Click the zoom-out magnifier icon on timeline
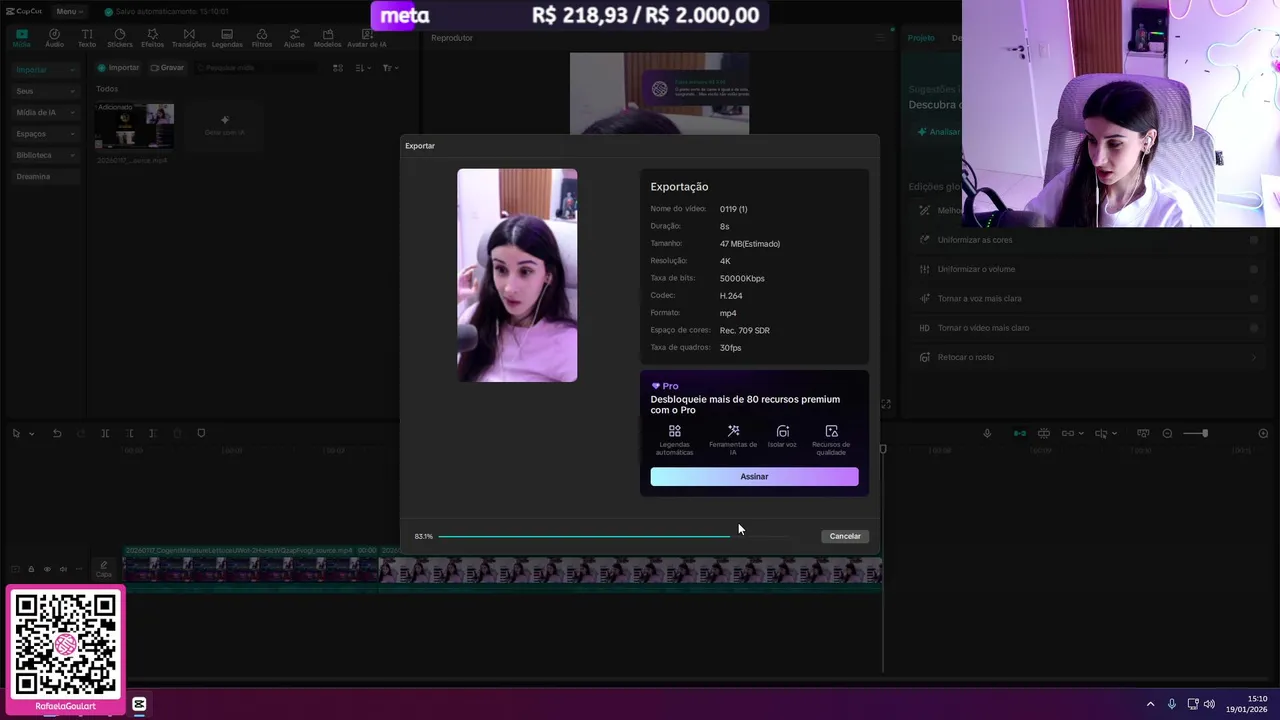 point(1167,433)
